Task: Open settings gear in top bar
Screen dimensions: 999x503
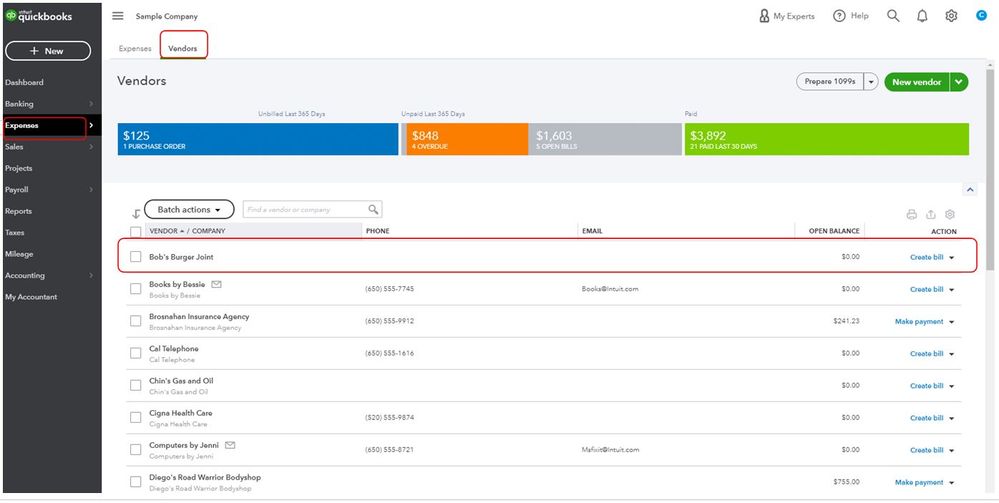Action: pyautogui.click(x=951, y=16)
